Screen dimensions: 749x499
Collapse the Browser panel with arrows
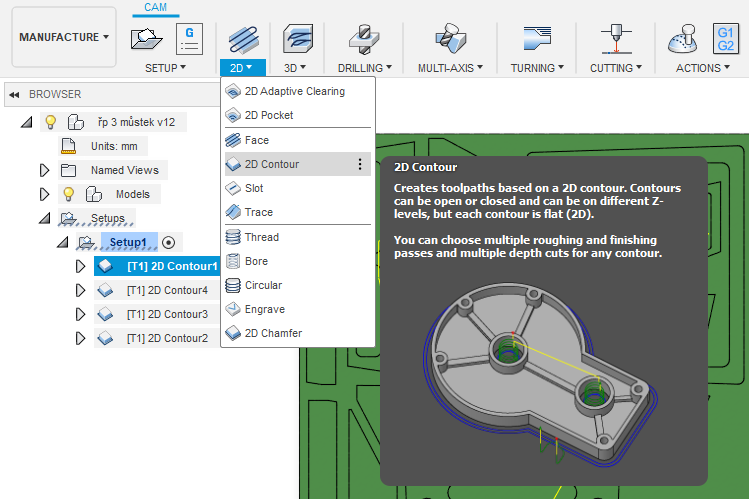pyautogui.click(x=15, y=94)
